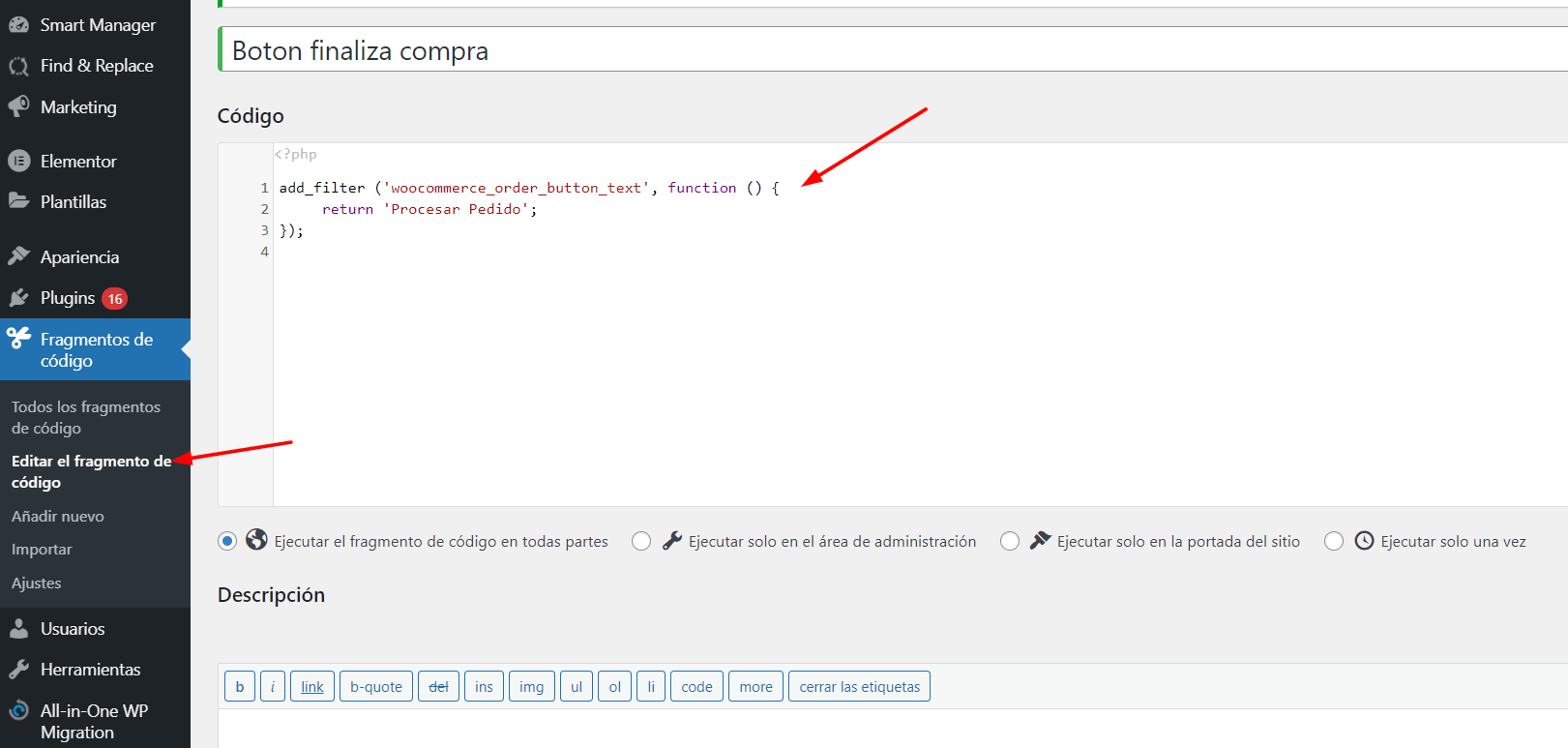Screen dimensions: 1568x748
Task: Click the 'ins' quicktag button
Action: click(484, 686)
